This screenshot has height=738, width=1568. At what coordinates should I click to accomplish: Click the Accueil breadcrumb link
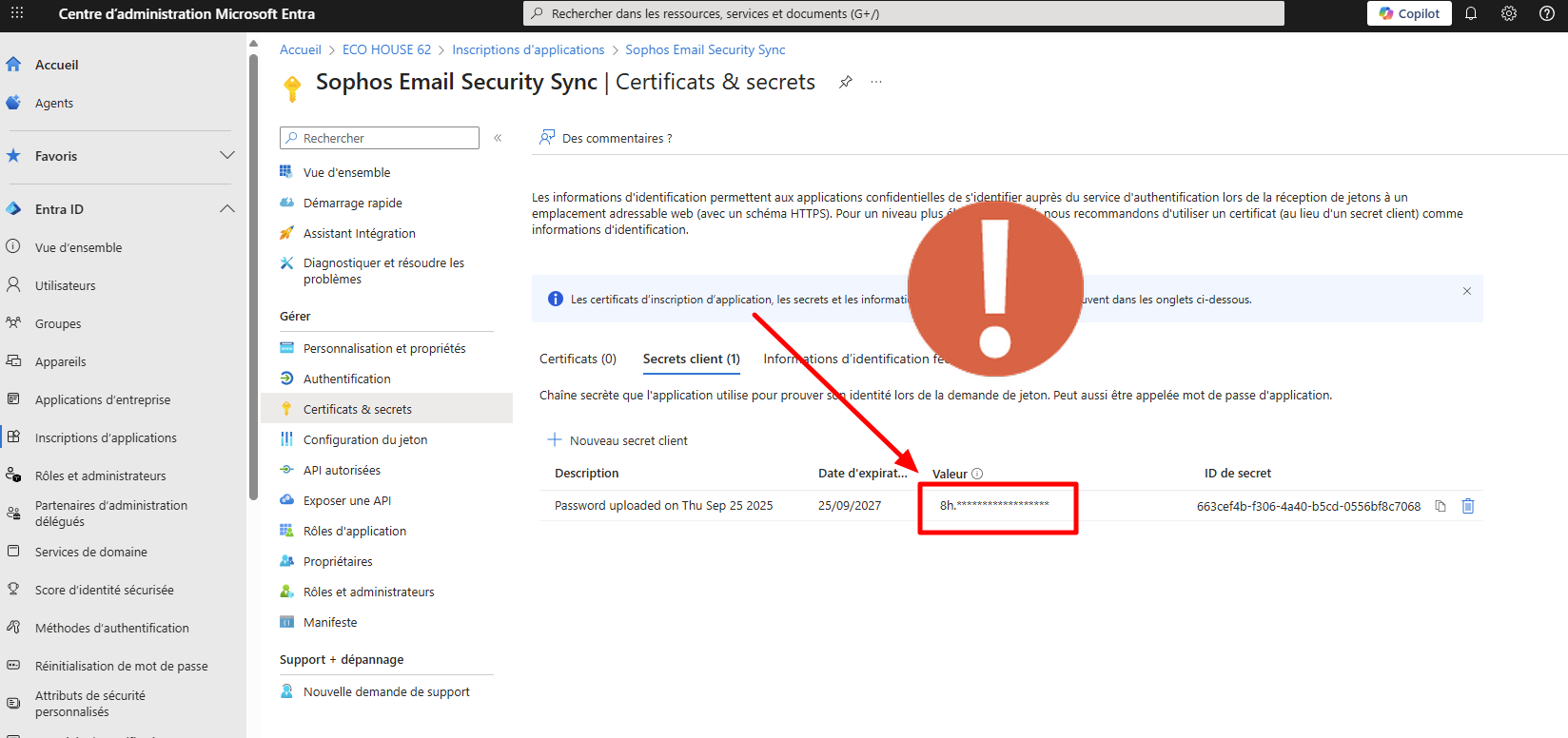(x=301, y=49)
